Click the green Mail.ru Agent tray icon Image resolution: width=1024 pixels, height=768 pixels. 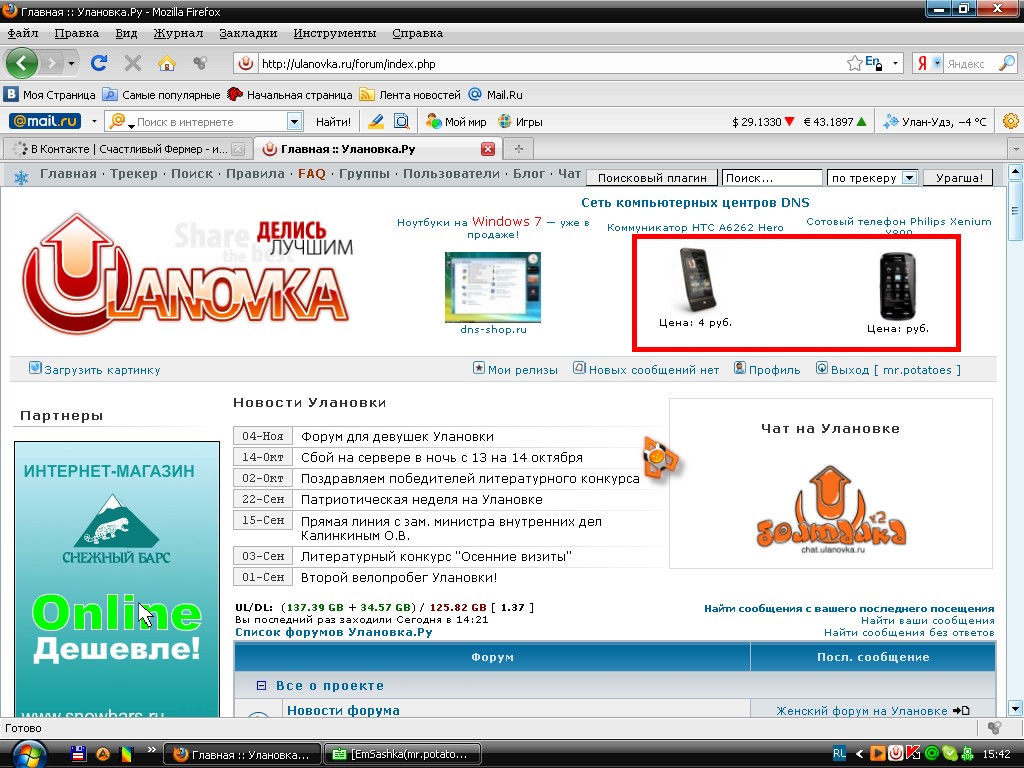(x=932, y=754)
